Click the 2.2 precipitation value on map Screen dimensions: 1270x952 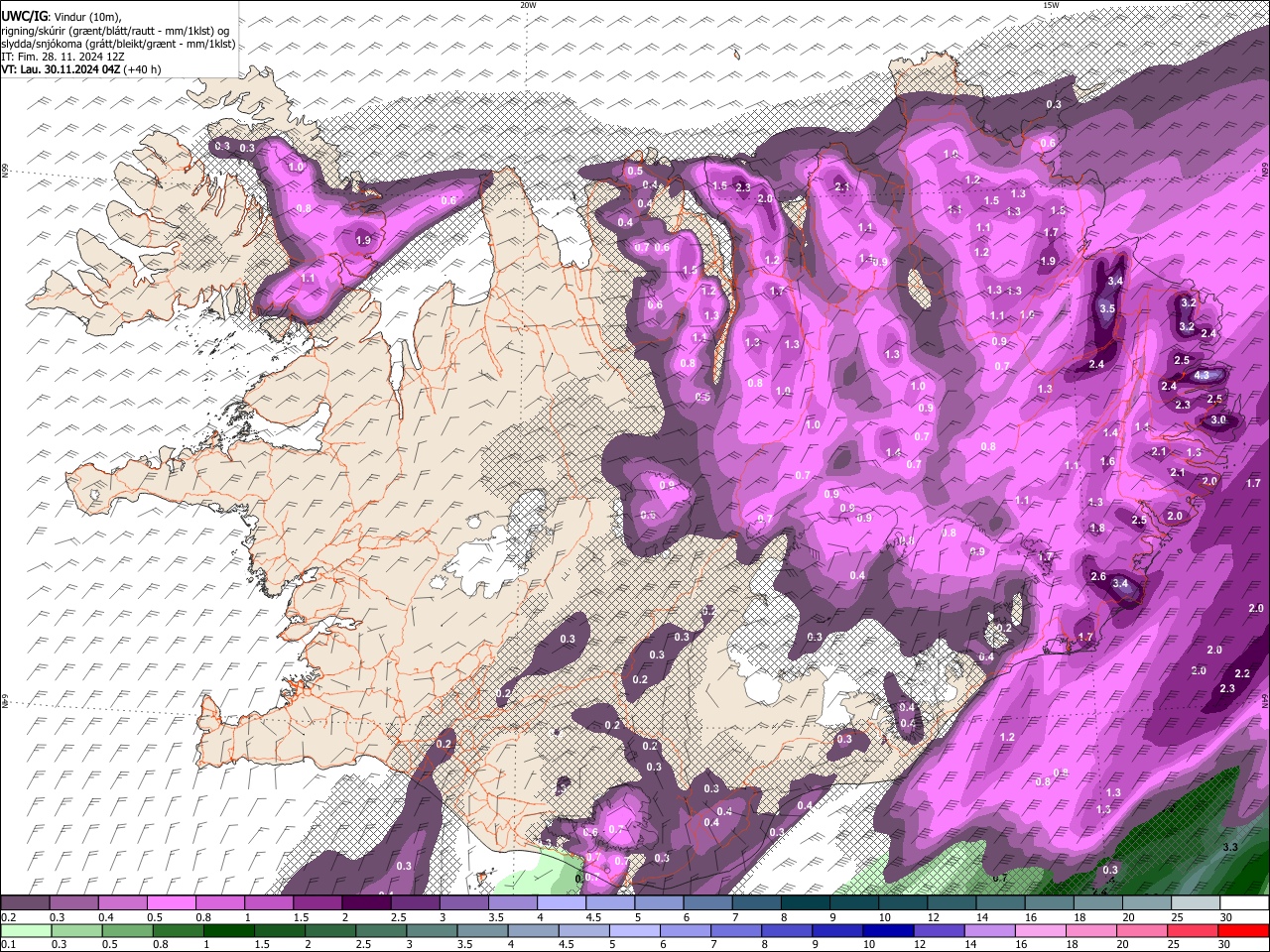pos(1242,673)
